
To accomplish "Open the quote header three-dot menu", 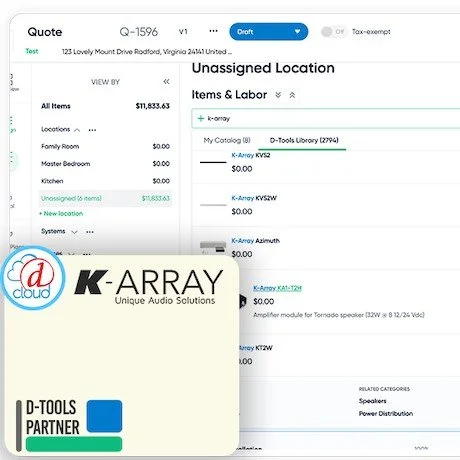I will coord(213,31).
